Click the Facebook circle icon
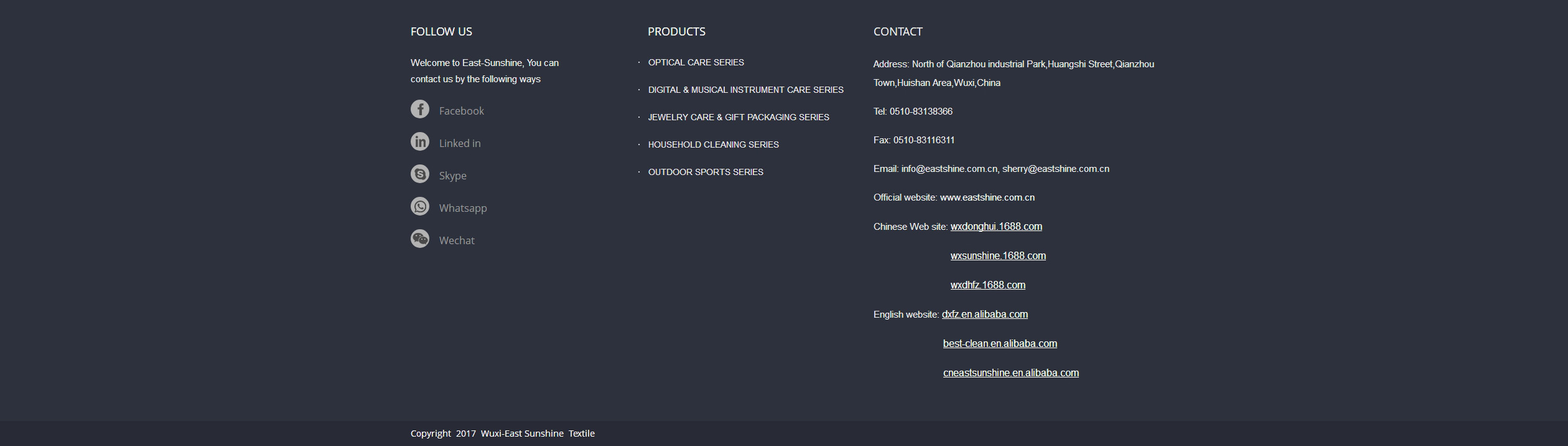Image resolution: width=1568 pixels, height=446 pixels. point(420,110)
